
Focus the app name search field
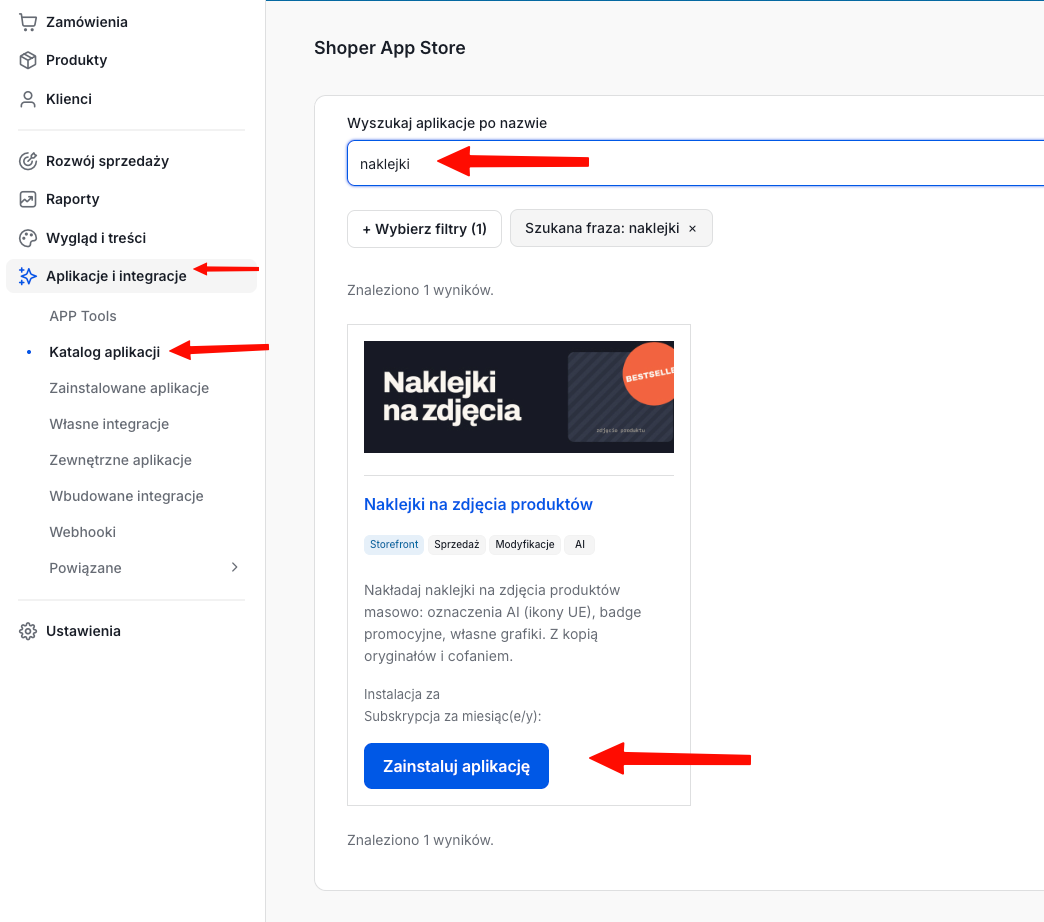point(695,163)
